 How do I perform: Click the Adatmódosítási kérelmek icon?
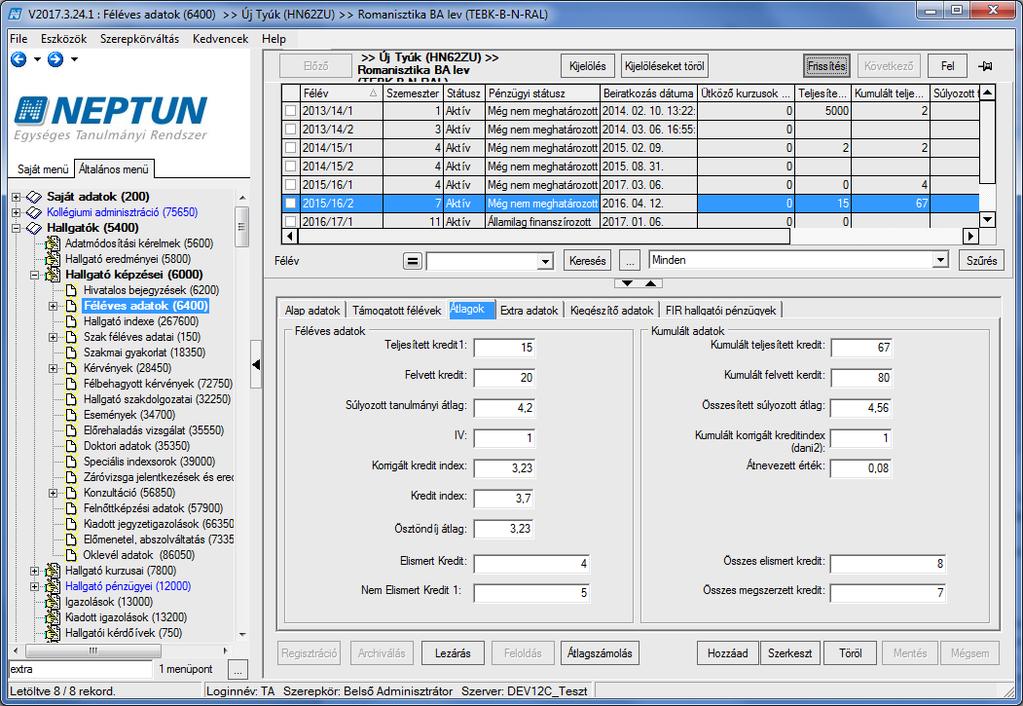pos(52,243)
